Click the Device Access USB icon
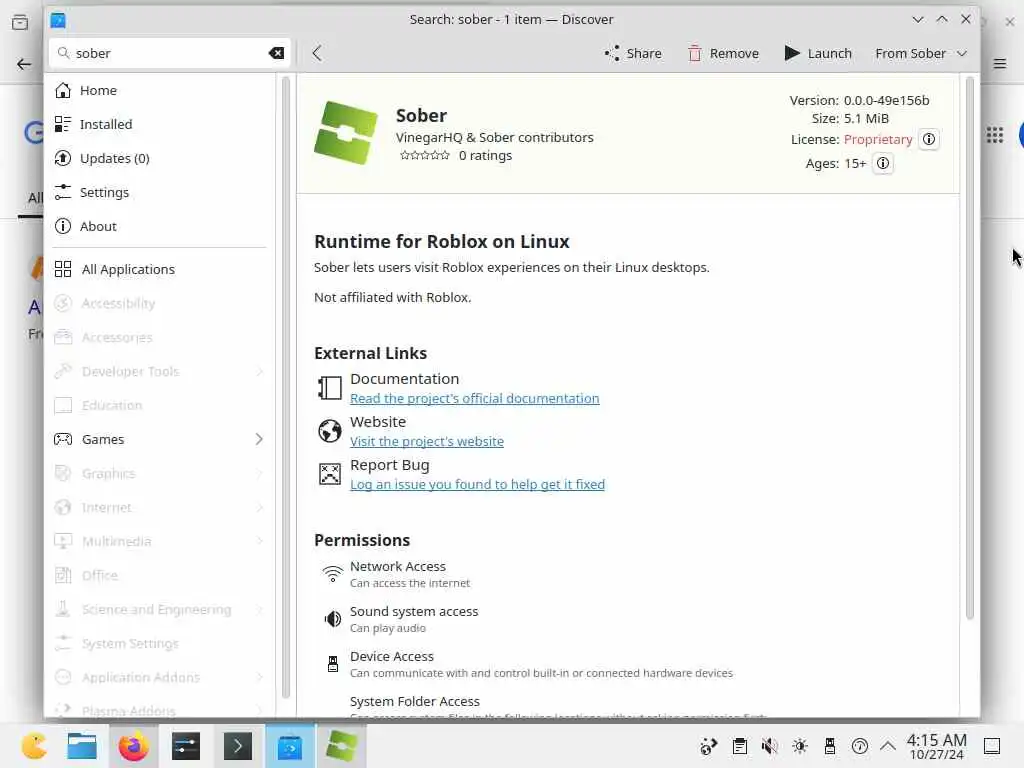1024x768 pixels. pos(332,664)
